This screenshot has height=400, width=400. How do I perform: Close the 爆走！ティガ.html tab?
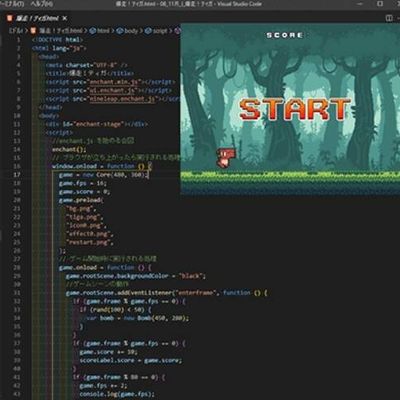(x=65, y=18)
